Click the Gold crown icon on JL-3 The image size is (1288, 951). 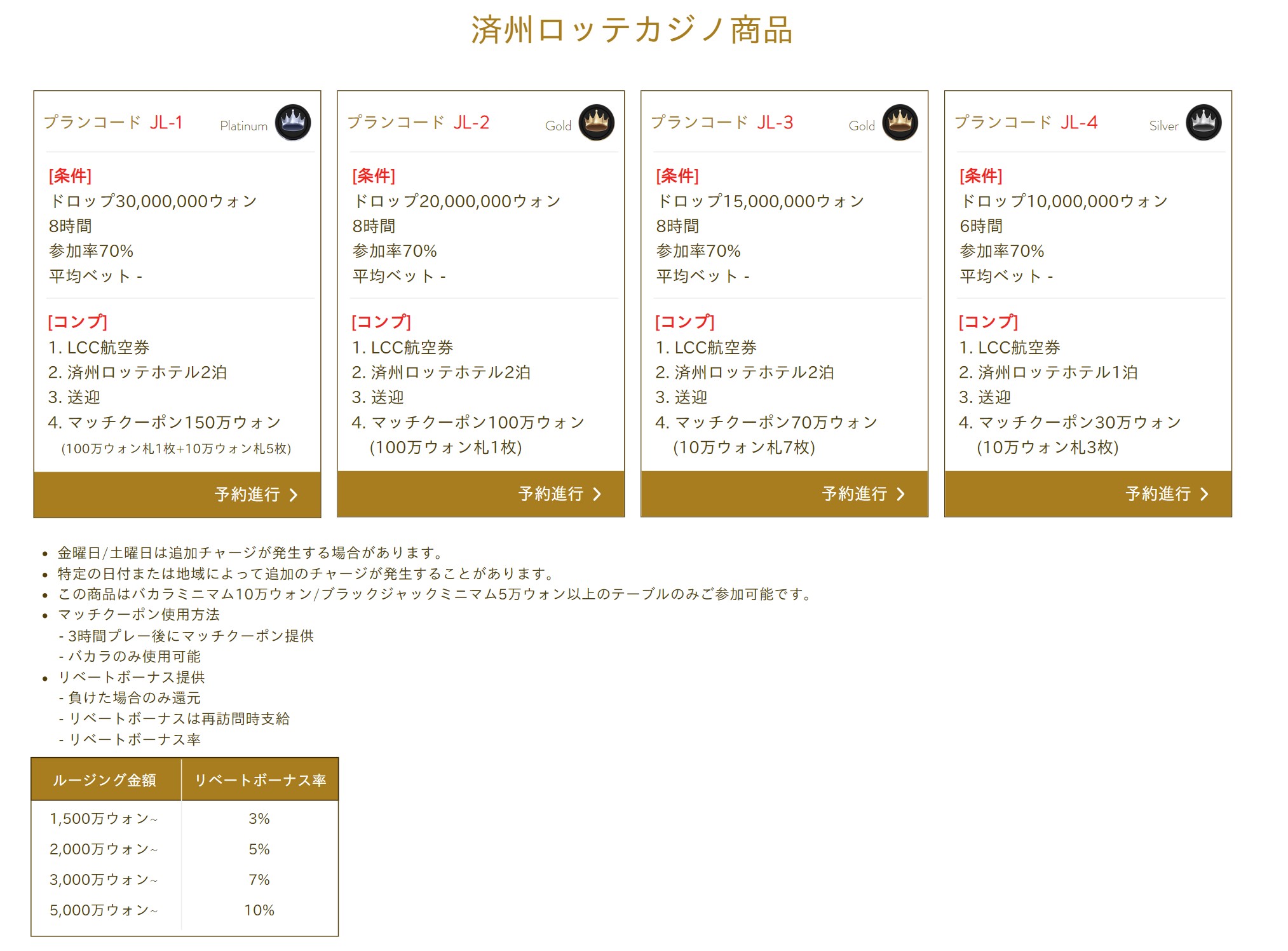click(x=900, y=122)
